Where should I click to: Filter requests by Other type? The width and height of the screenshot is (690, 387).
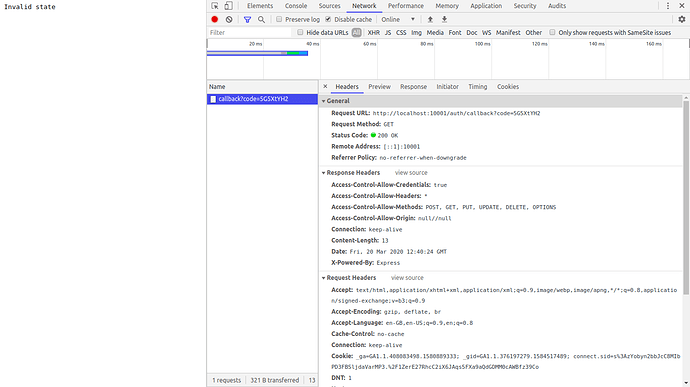534,33
